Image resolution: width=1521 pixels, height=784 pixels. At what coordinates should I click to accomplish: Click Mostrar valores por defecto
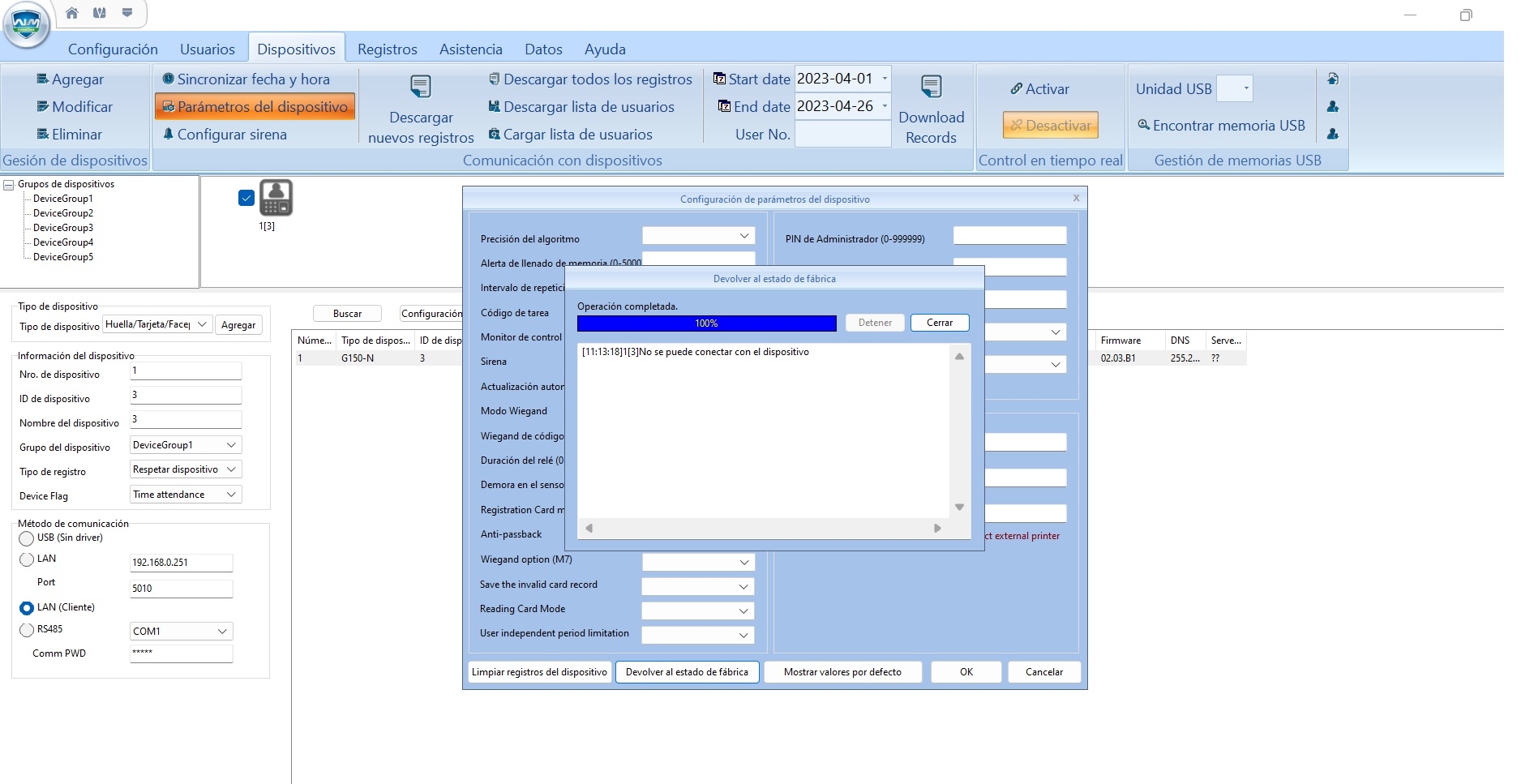coord(842,672)
